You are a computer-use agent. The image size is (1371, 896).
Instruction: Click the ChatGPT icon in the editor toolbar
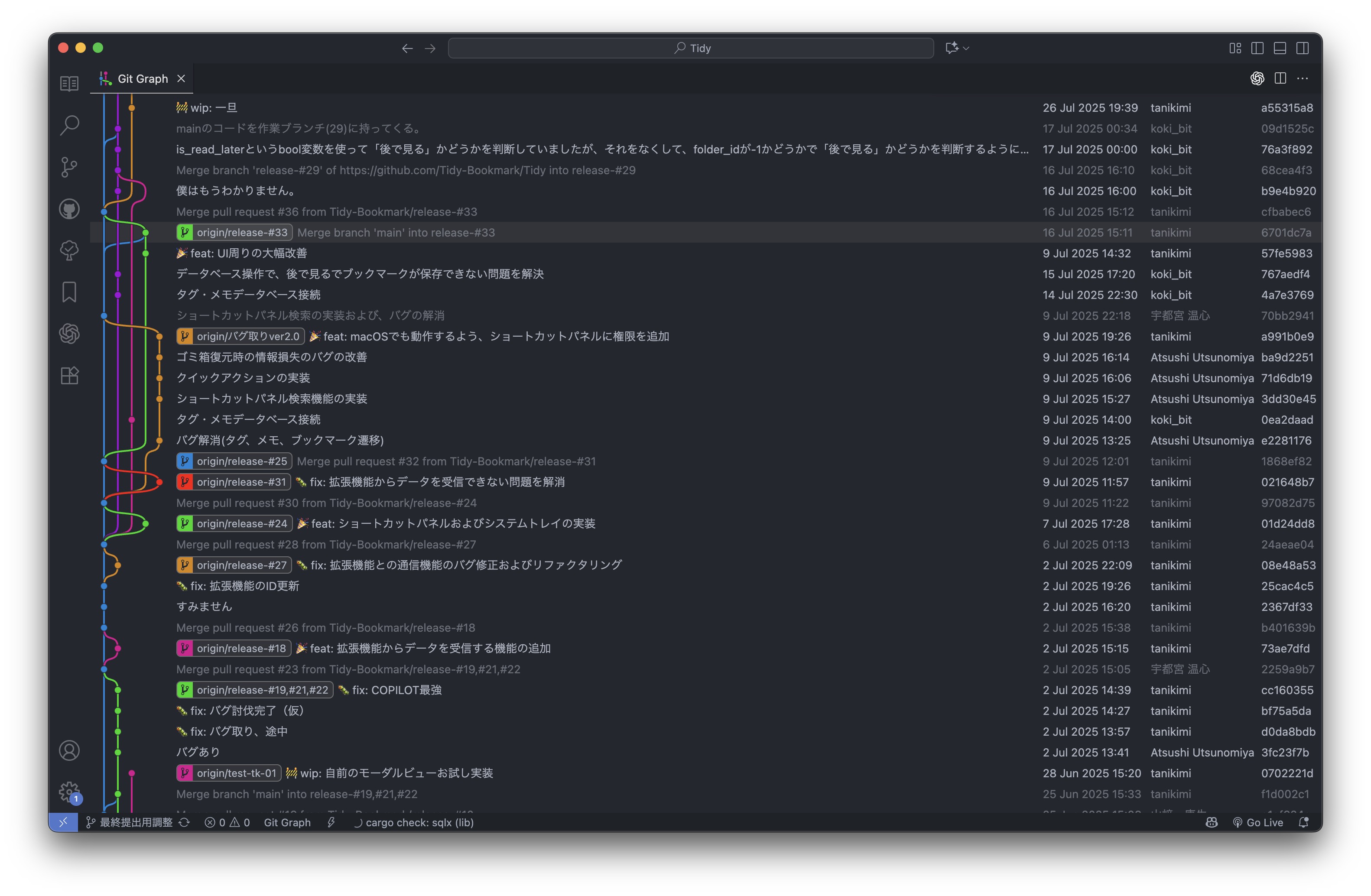[1258, 78]
